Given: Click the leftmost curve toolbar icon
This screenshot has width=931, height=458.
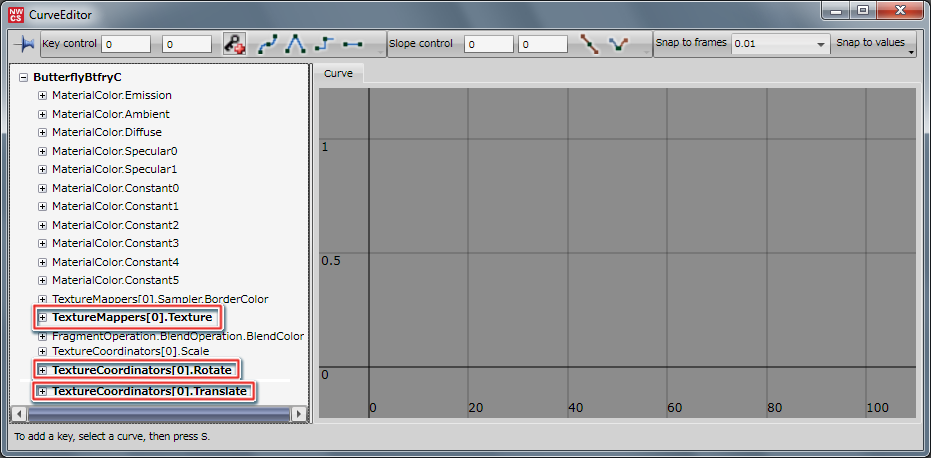Looking at the screenshot, I should pos(24,44).
